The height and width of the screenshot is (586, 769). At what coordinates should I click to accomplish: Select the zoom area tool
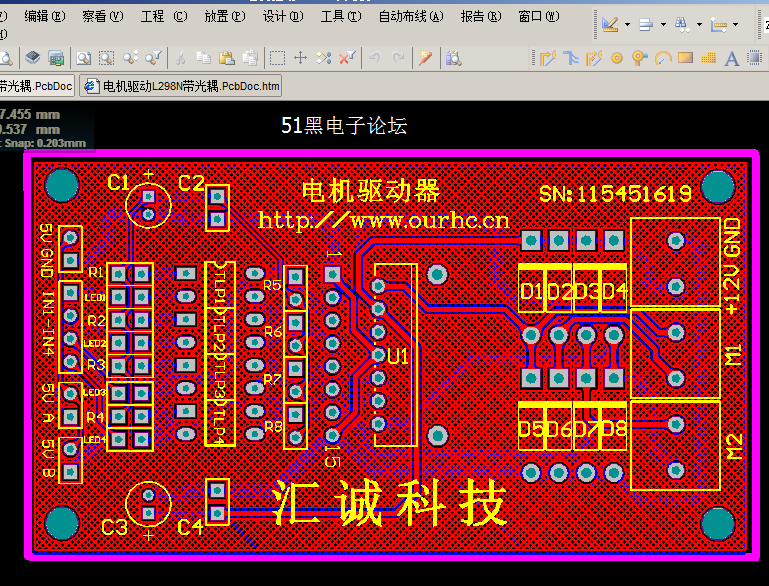point(106,58)
